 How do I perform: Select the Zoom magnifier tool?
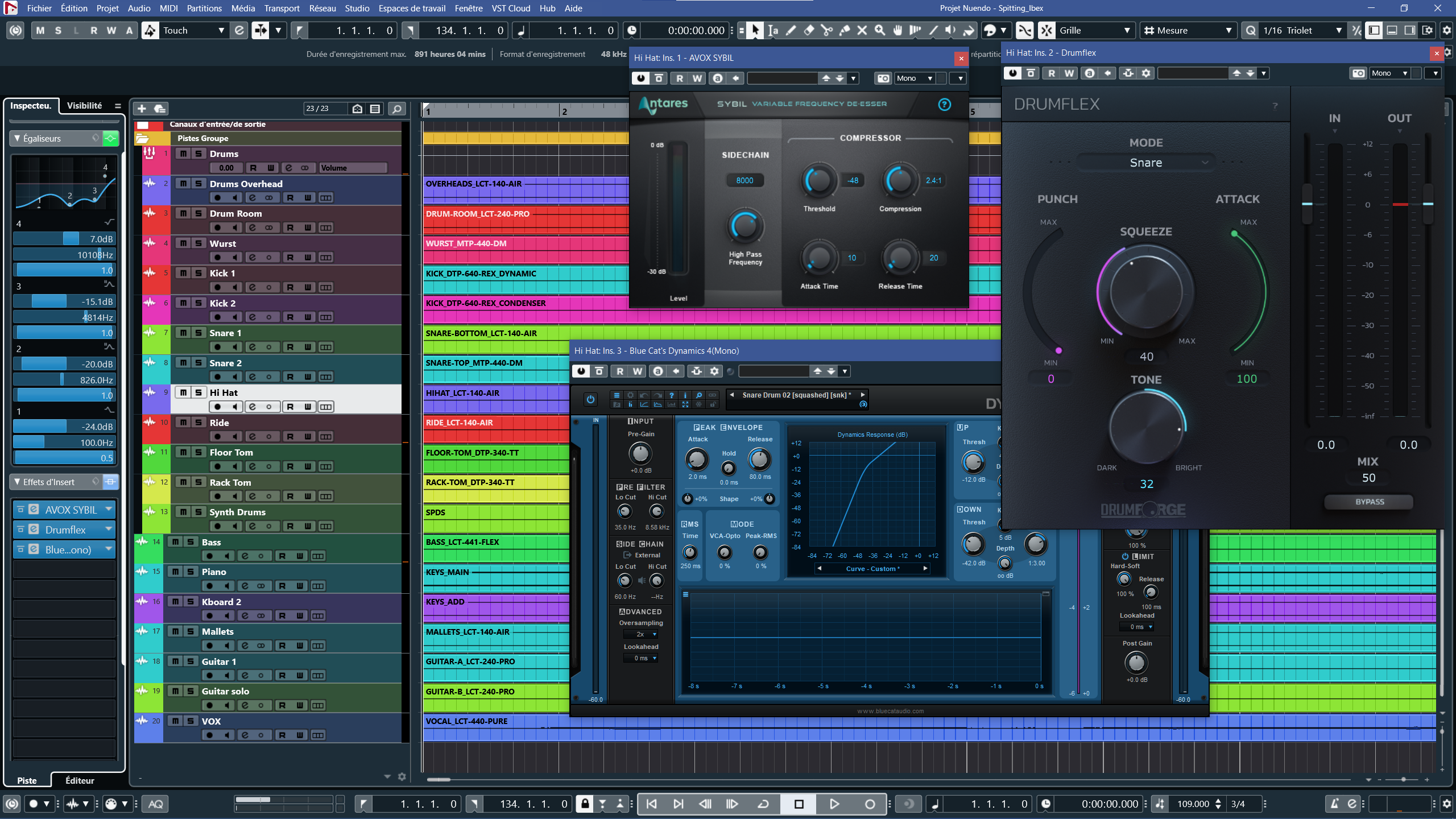880,31
